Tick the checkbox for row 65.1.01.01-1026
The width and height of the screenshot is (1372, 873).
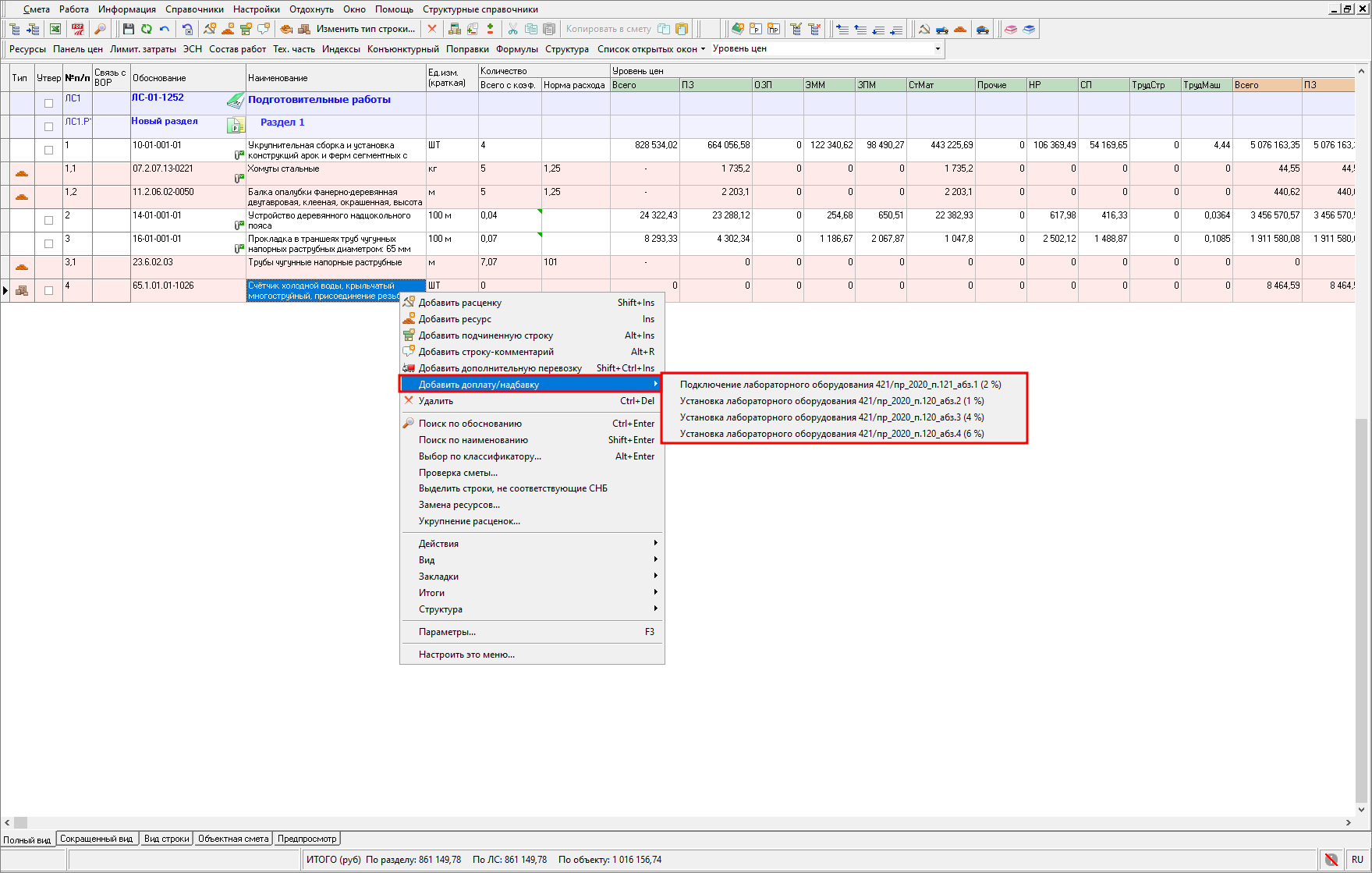(49, 290)
